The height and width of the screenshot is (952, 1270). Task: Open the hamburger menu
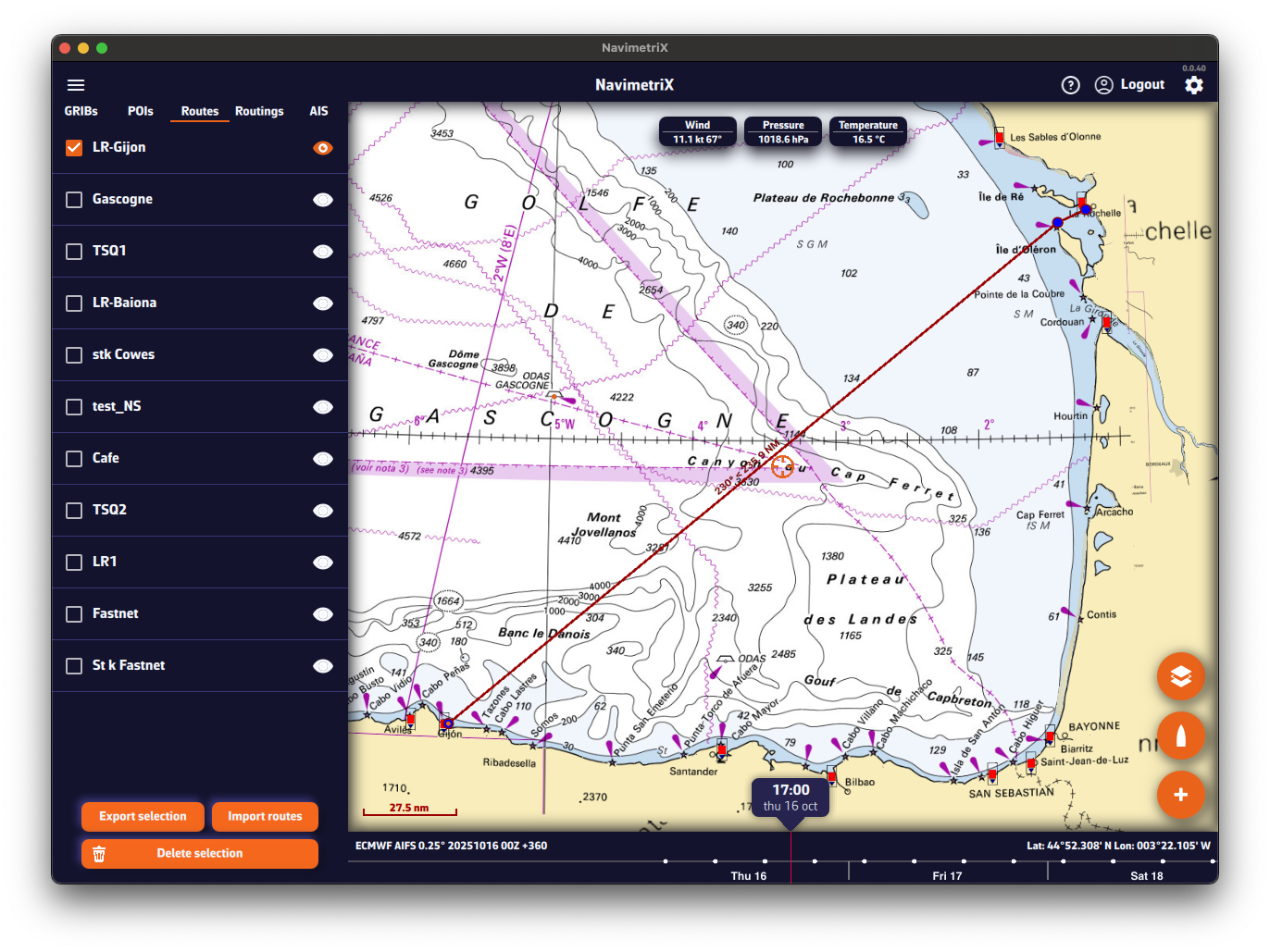(x=76, y=85)
